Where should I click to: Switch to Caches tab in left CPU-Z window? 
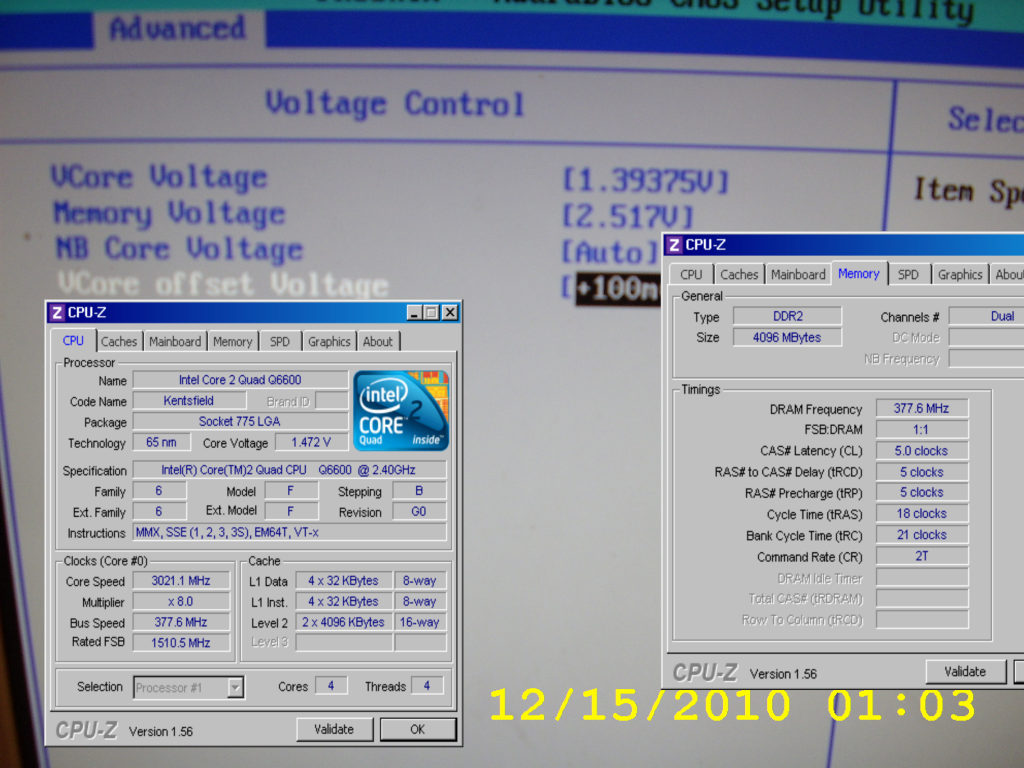pyautogui.click(x=119, y=342)
